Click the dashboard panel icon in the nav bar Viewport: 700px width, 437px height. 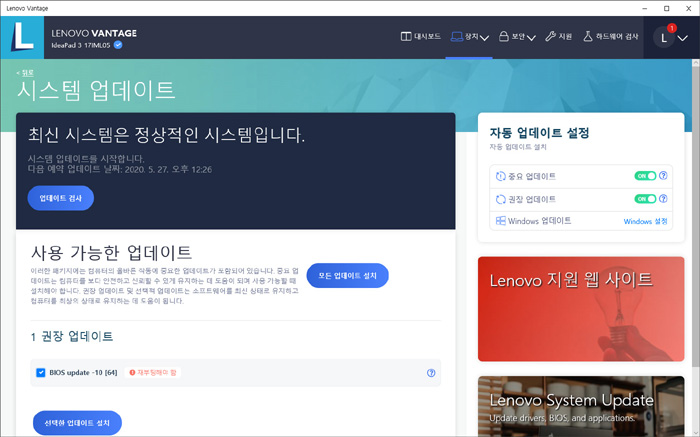(406, 37)
